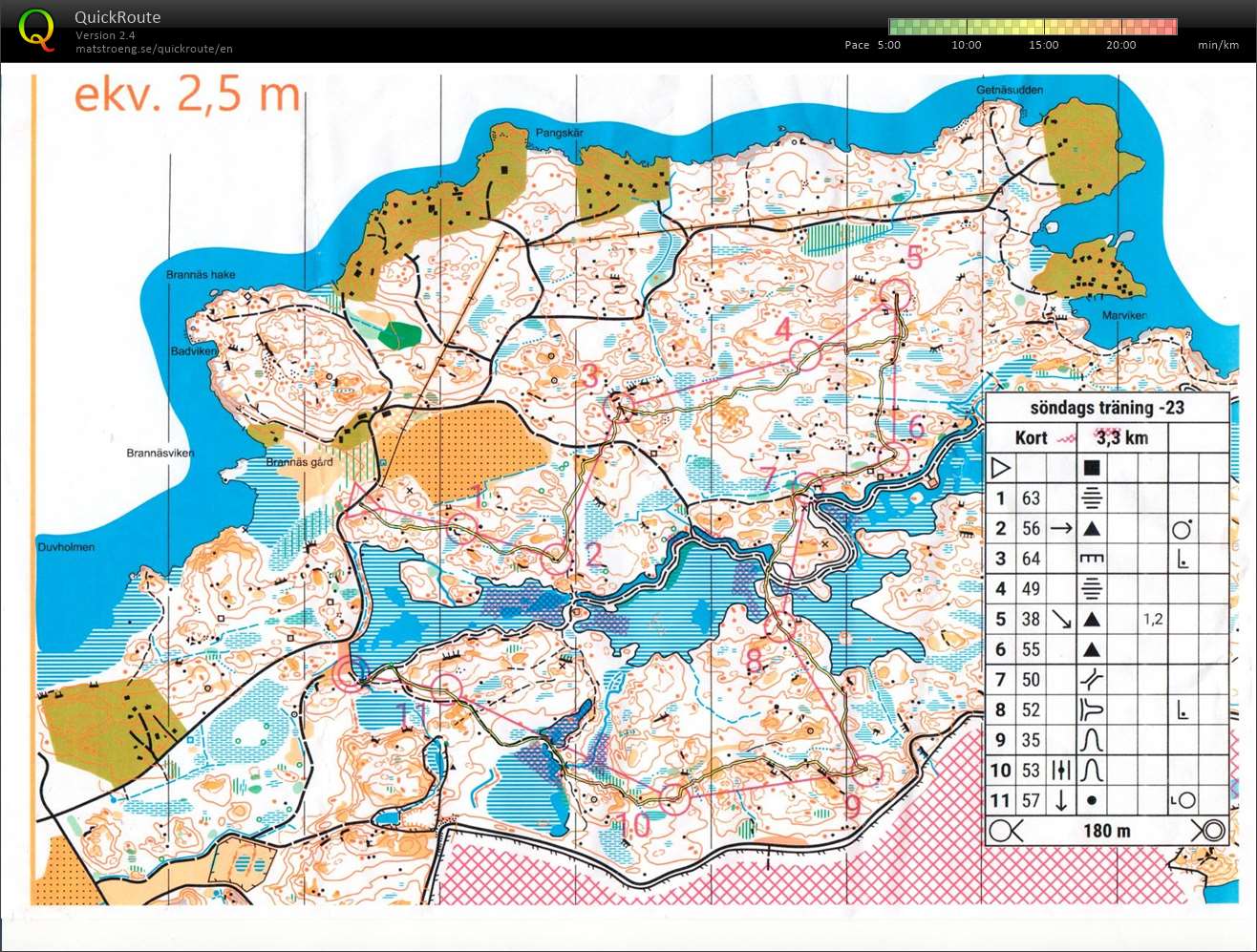The image size is (1257, 952).
Task: Click the 'Getnäsudden' map label
Action: coord(1010,90)
